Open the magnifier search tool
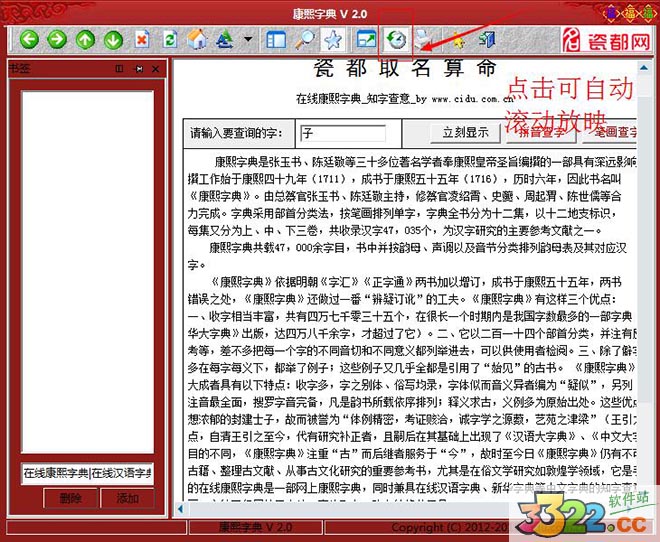The image size is (660, 542). (304, 40)
